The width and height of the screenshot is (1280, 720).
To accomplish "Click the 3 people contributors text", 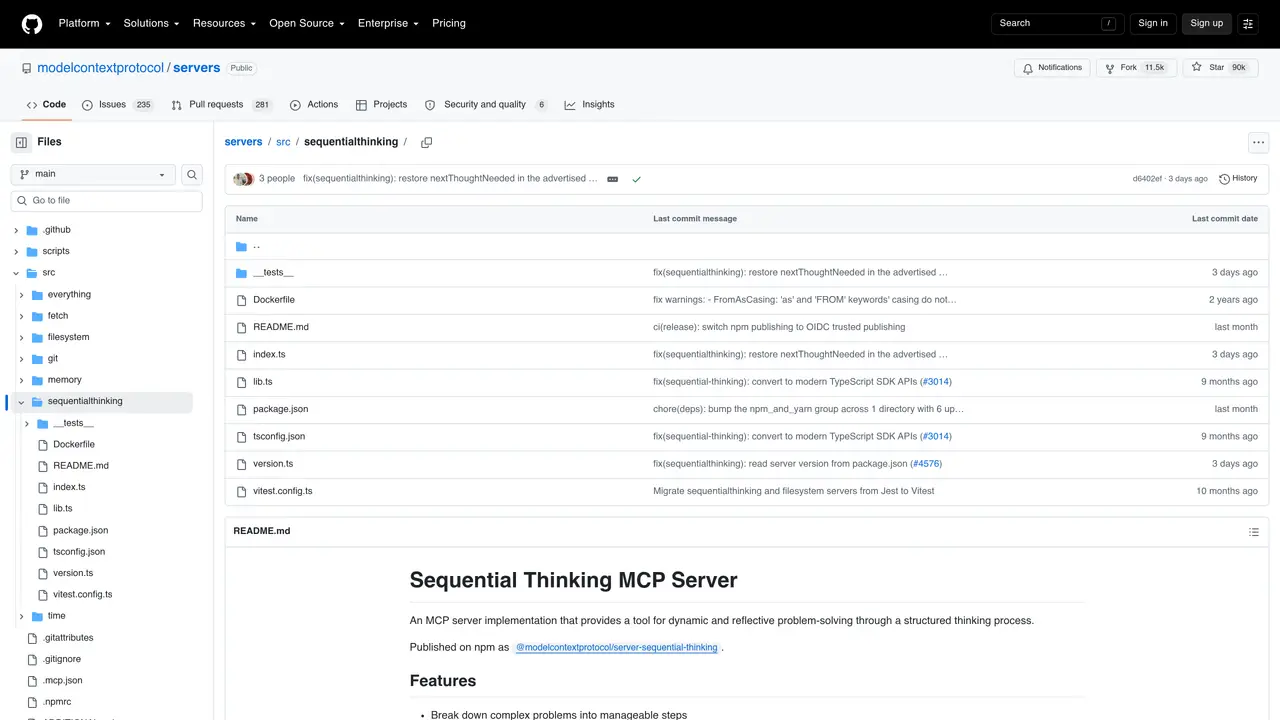I will coord(277,179).
